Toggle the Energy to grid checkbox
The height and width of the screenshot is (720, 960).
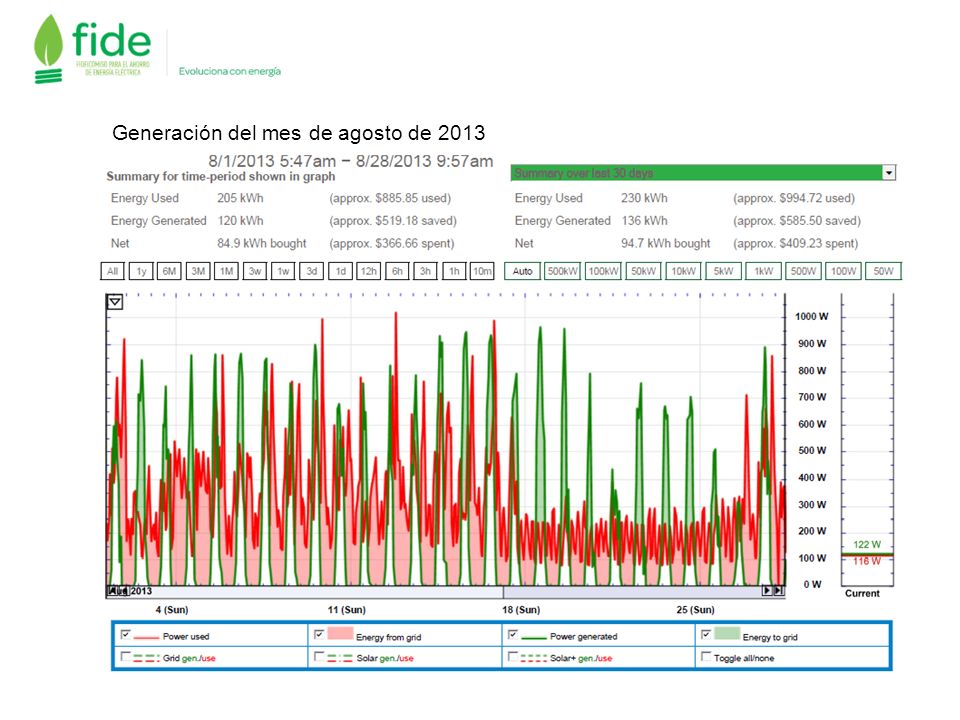[706, 634]
